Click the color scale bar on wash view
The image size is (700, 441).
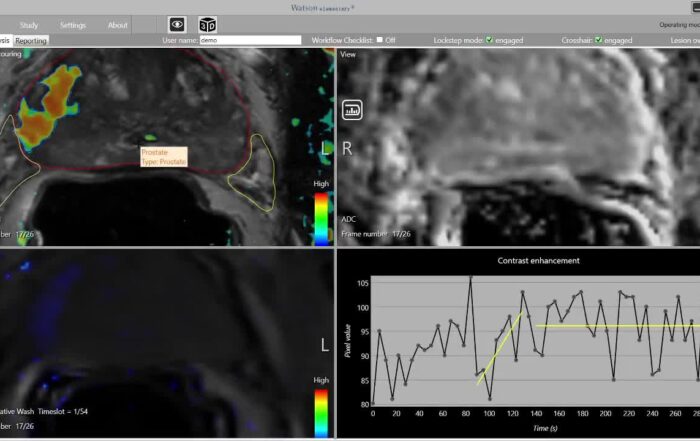point(320,412)
